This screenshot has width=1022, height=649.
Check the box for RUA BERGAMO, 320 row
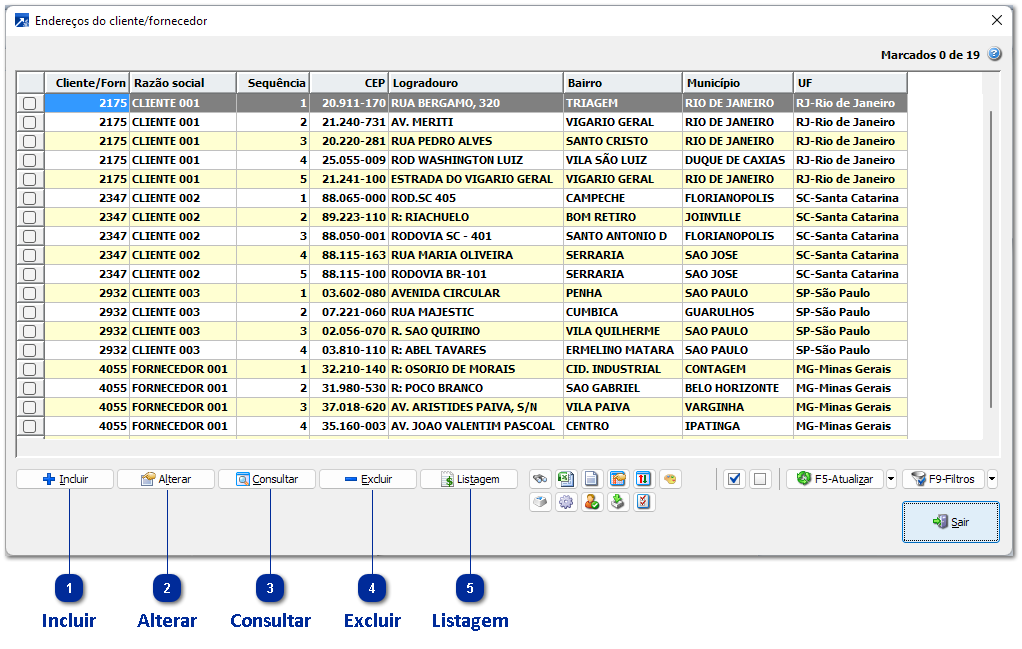coord(30,103)
